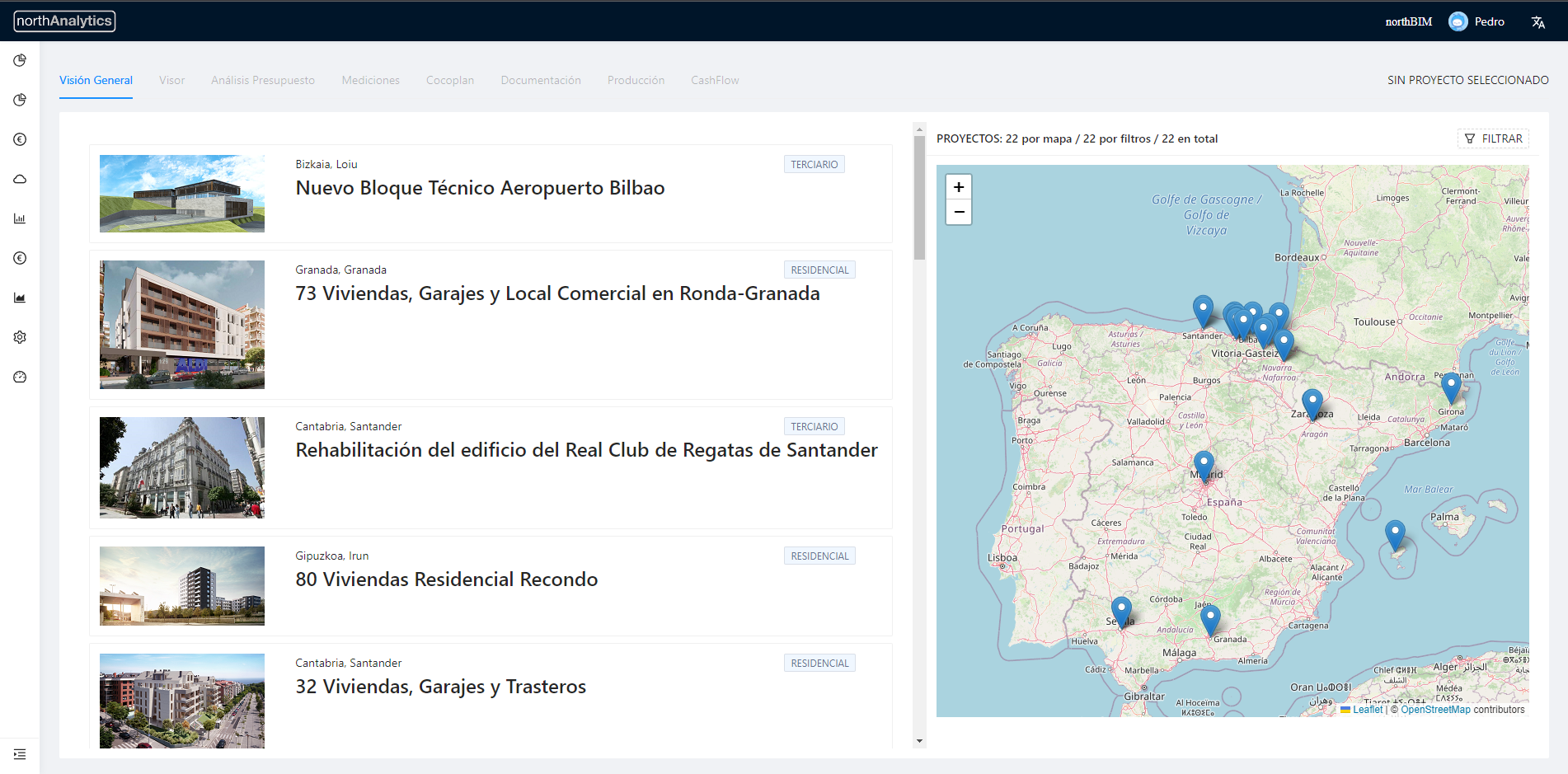Click the 32 Viviendas aerial view thumbnail

(x=182, y=701)
